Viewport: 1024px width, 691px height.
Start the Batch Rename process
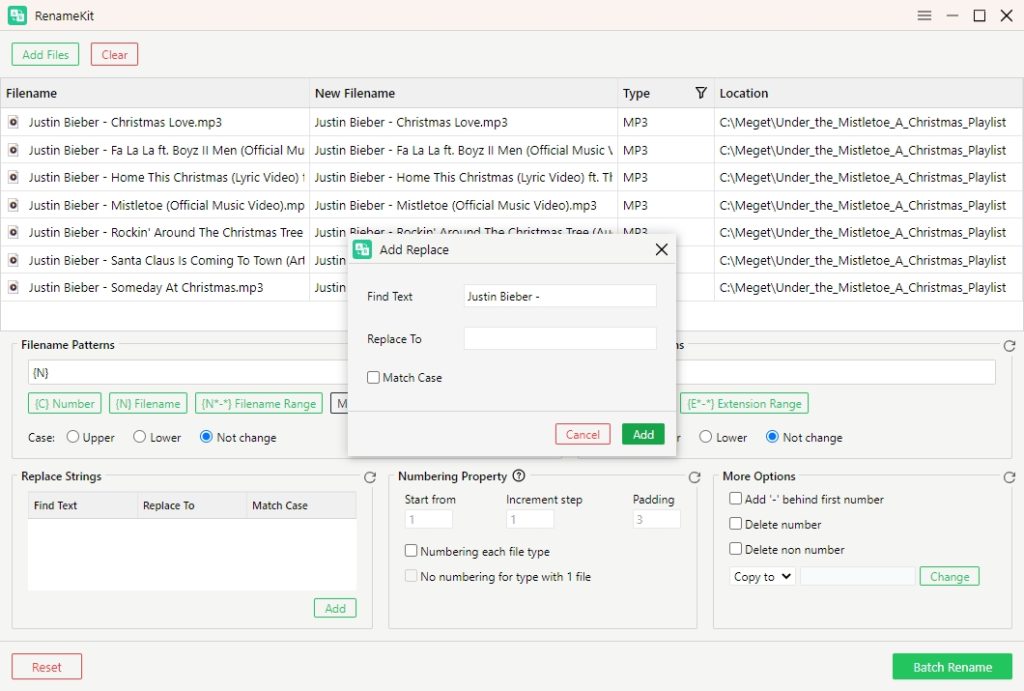pyautogui.click(x=951, y=666)
